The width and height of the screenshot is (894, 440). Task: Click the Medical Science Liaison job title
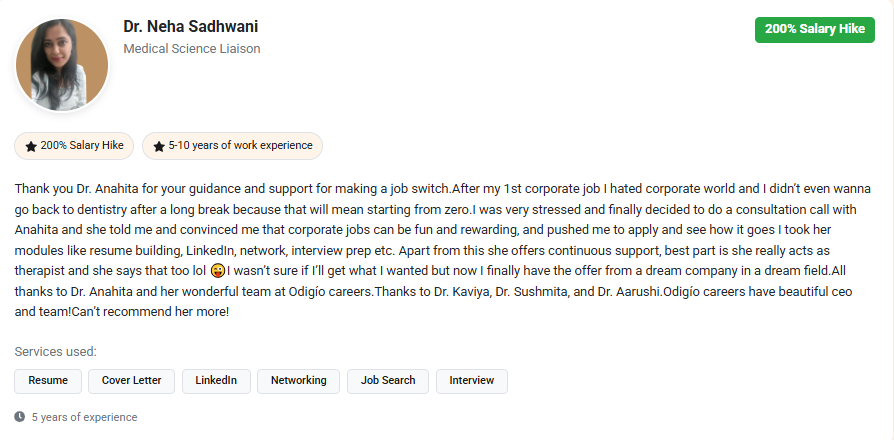192,49
